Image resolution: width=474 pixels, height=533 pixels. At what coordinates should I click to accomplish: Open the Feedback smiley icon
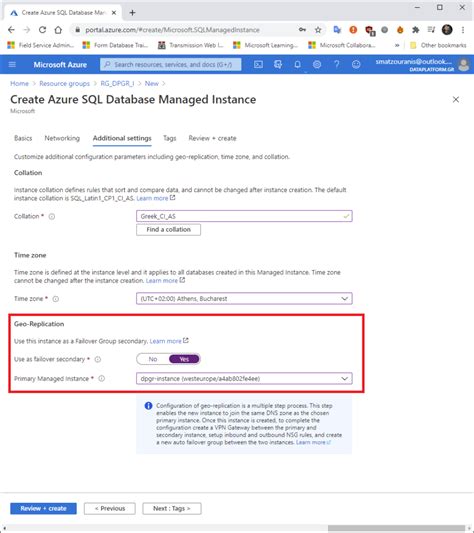356,65
